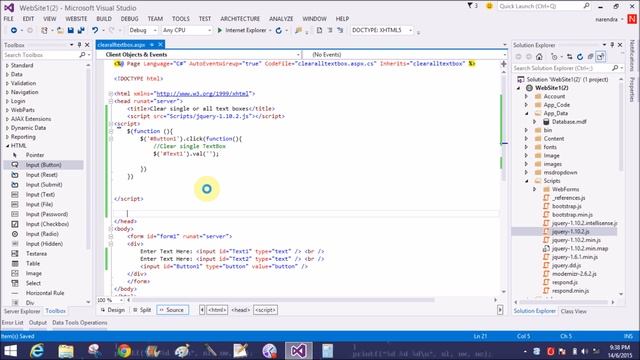Pin the Toolbox panel with pushpin
Image resolution: width=640 pixels, height=360 pixels.
[x=79, y=45]
